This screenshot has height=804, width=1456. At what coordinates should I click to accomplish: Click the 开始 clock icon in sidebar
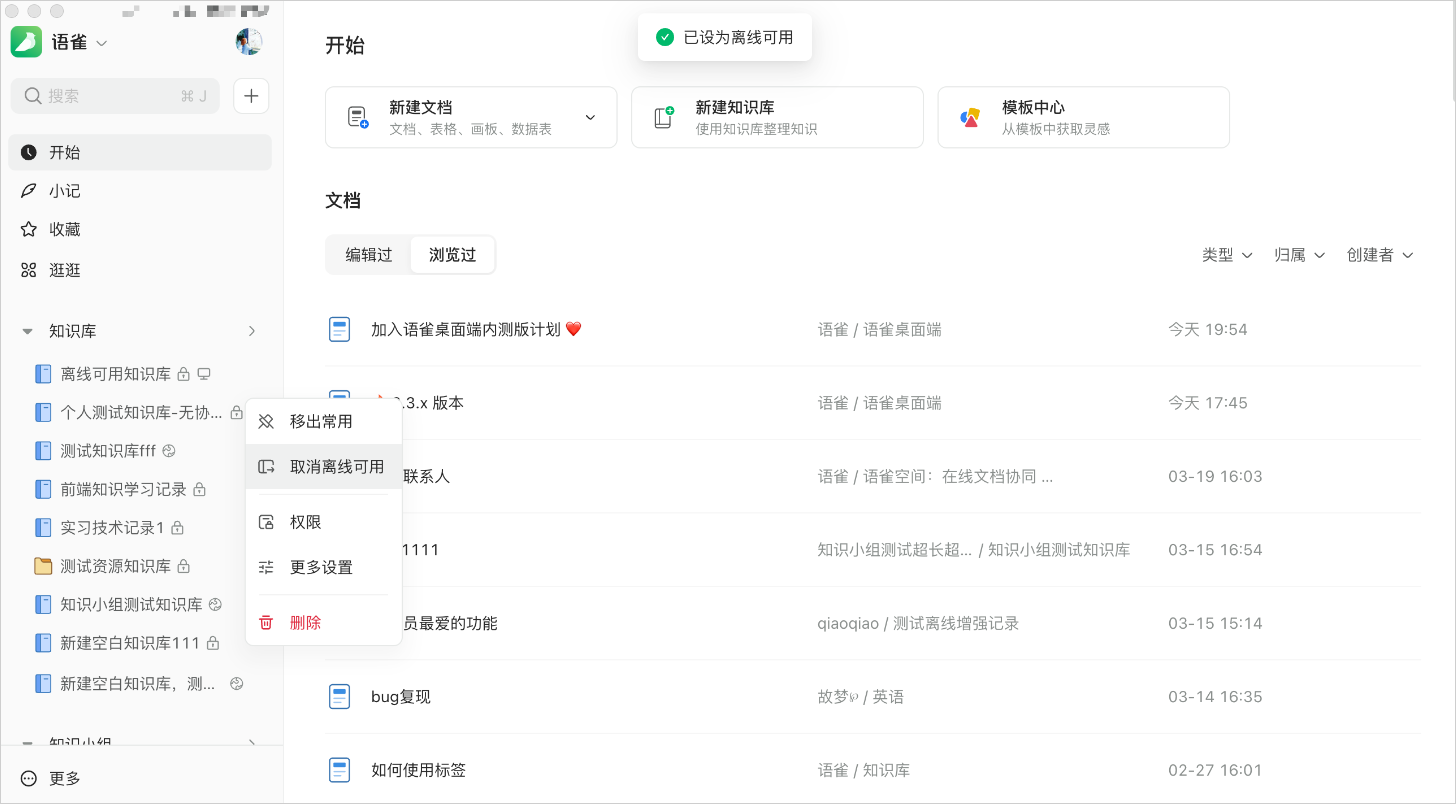29,152
